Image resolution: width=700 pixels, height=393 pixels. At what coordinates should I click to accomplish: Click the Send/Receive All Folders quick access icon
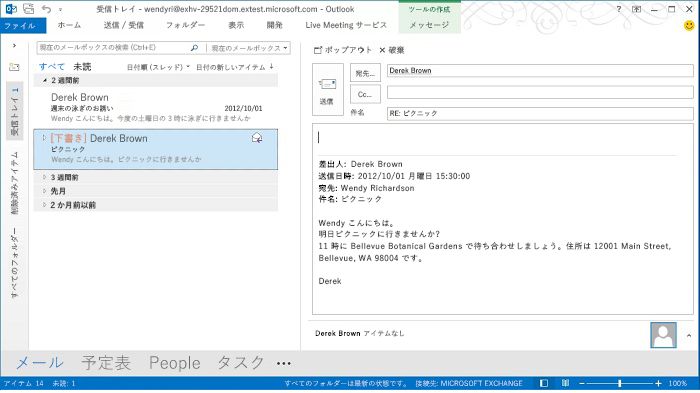pyautogui.click(x=29, y=8)
